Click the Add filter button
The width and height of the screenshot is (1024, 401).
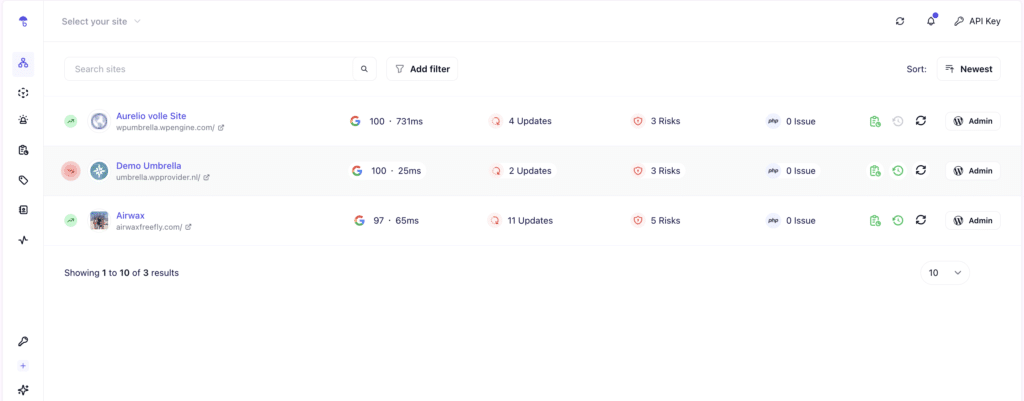pos(422,69)
